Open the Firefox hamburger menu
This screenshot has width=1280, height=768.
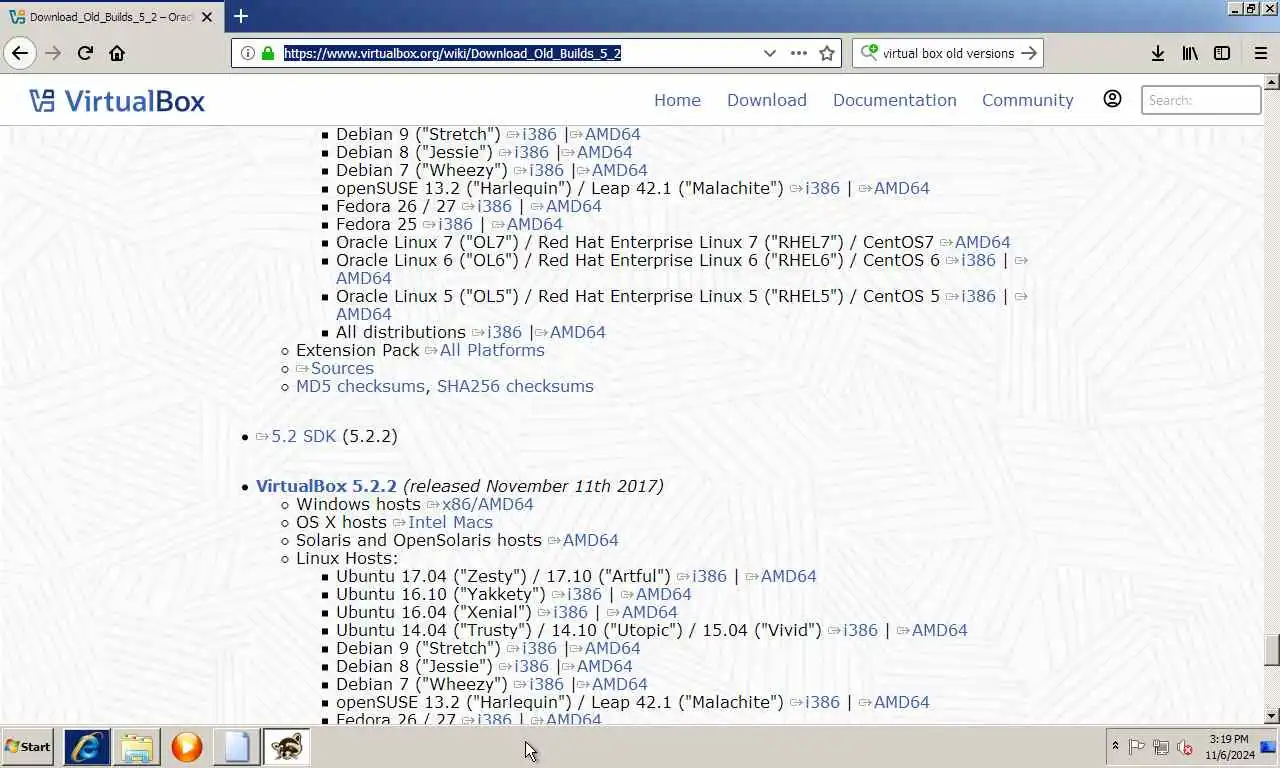click(1260, 53)
